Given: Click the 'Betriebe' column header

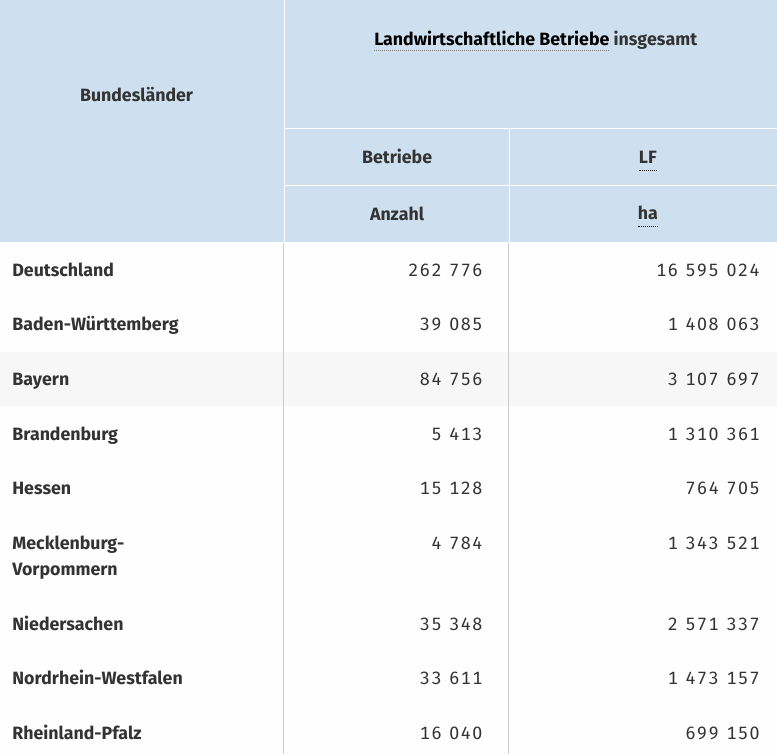Looking at the screenshot, I should point(397,157).
